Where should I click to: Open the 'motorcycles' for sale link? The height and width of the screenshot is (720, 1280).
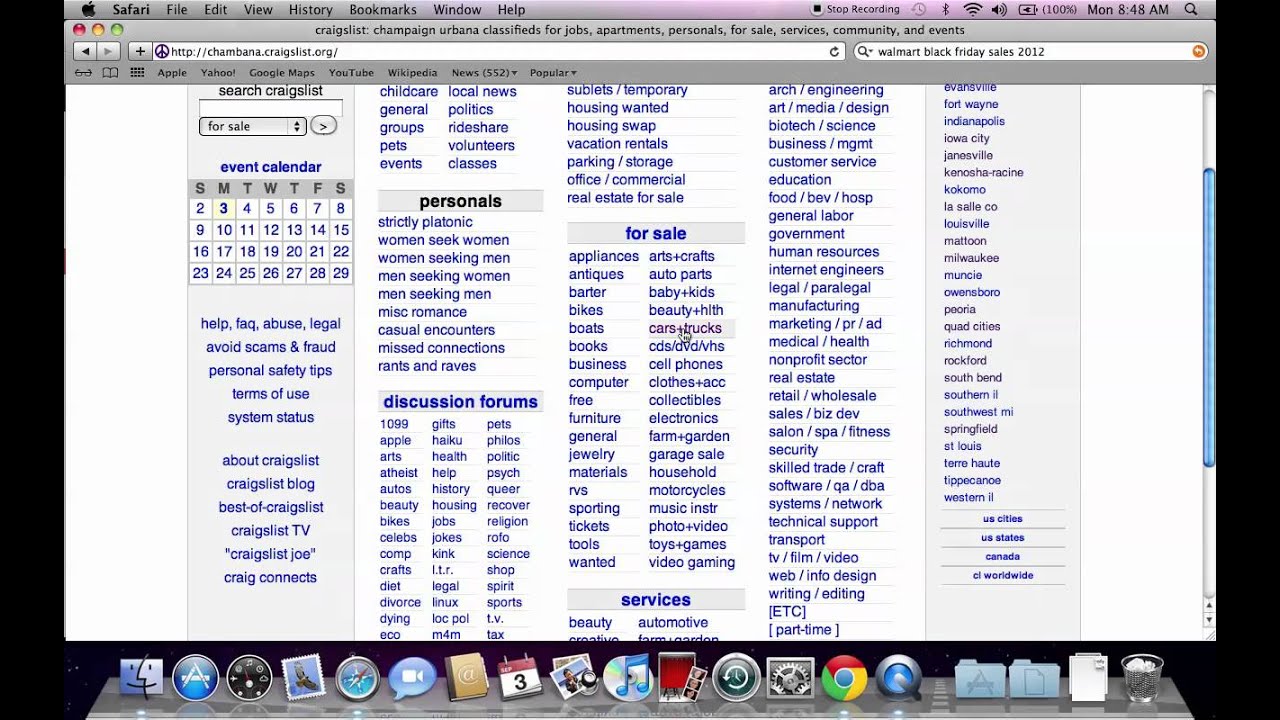point(687,490)
